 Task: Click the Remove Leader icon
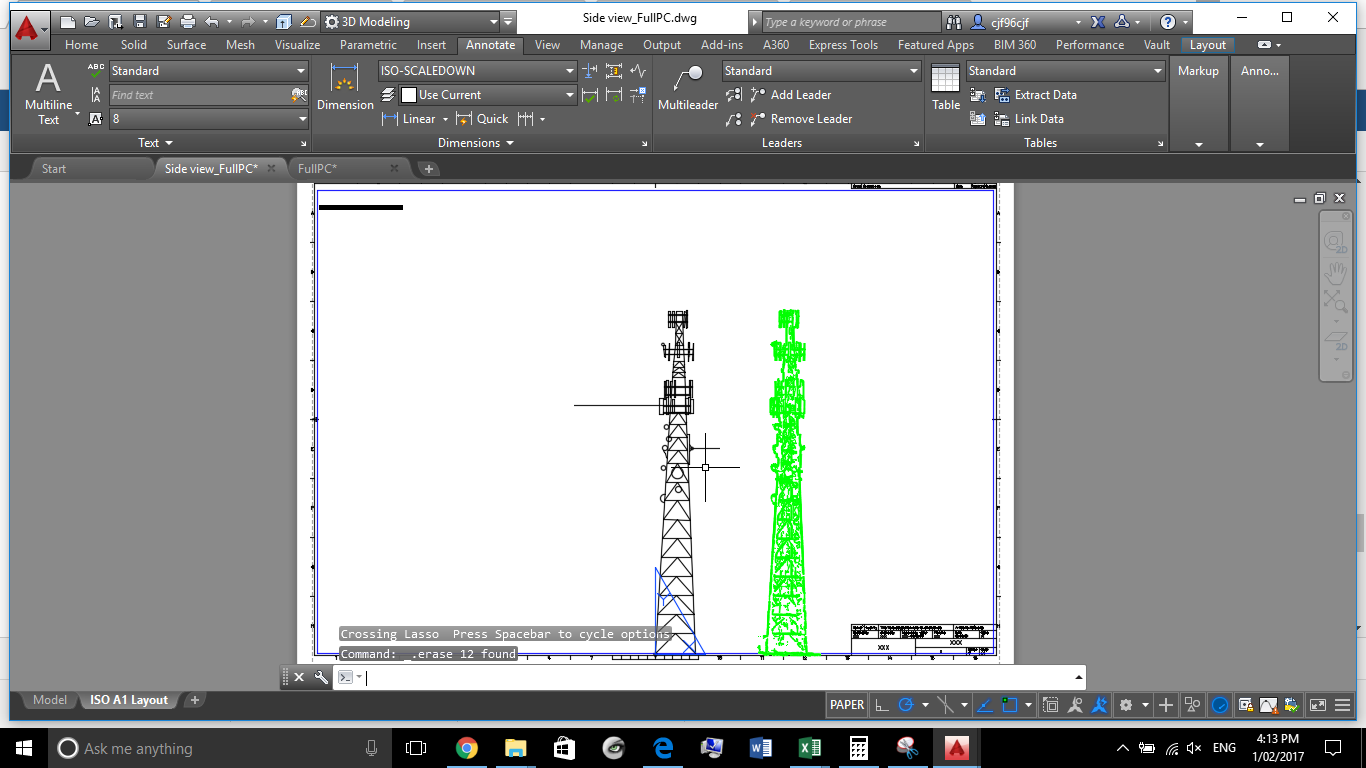click(x=805, y=118)
